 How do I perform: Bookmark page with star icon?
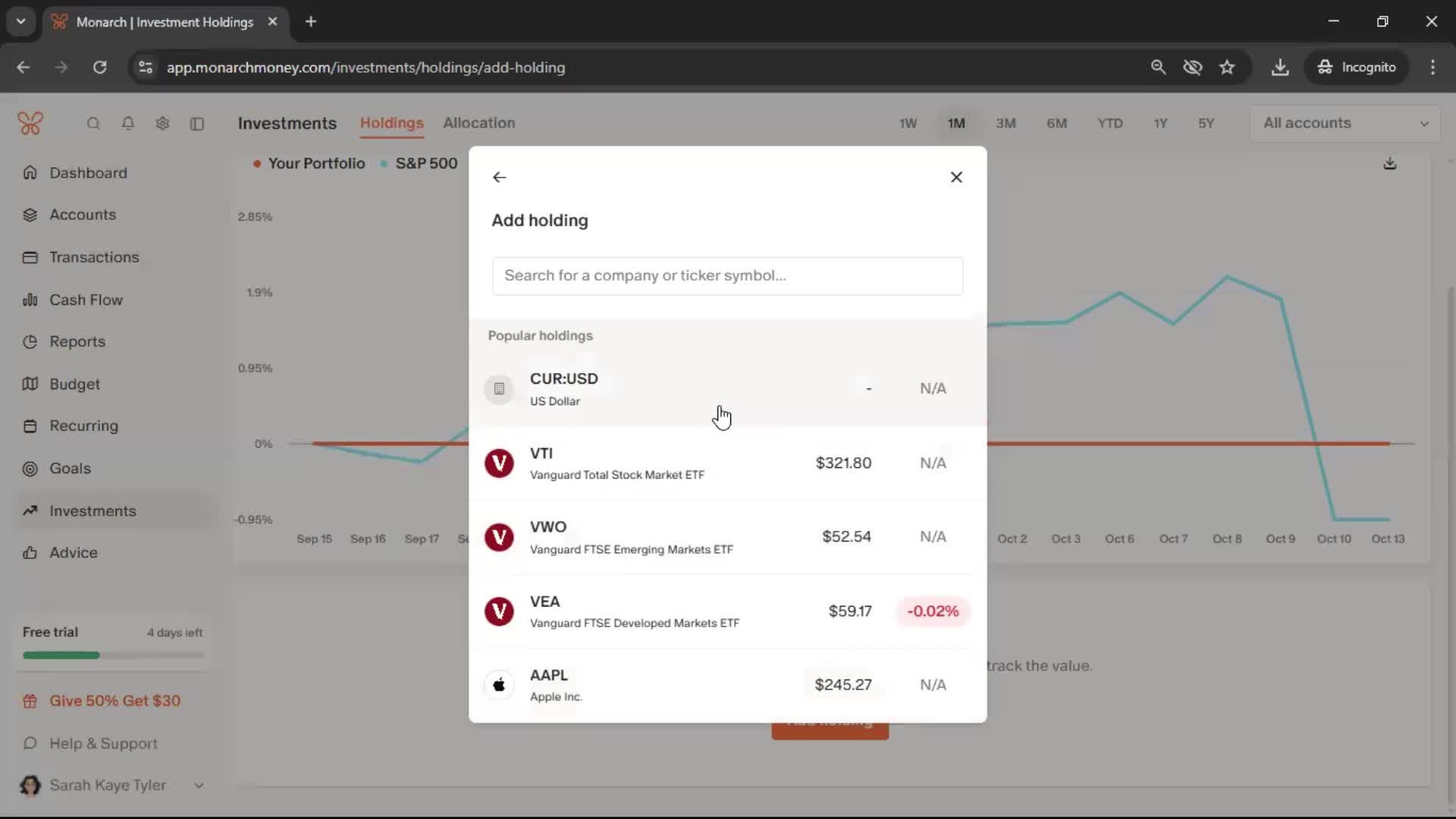(x=1227, y=67)
